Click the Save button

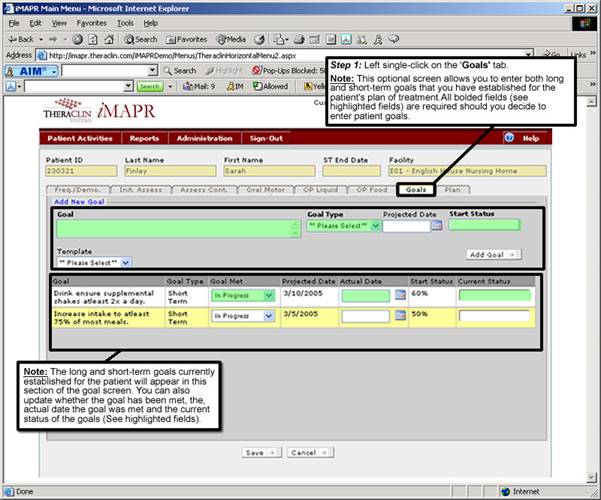pyautogui.click(x=262, y=452)
